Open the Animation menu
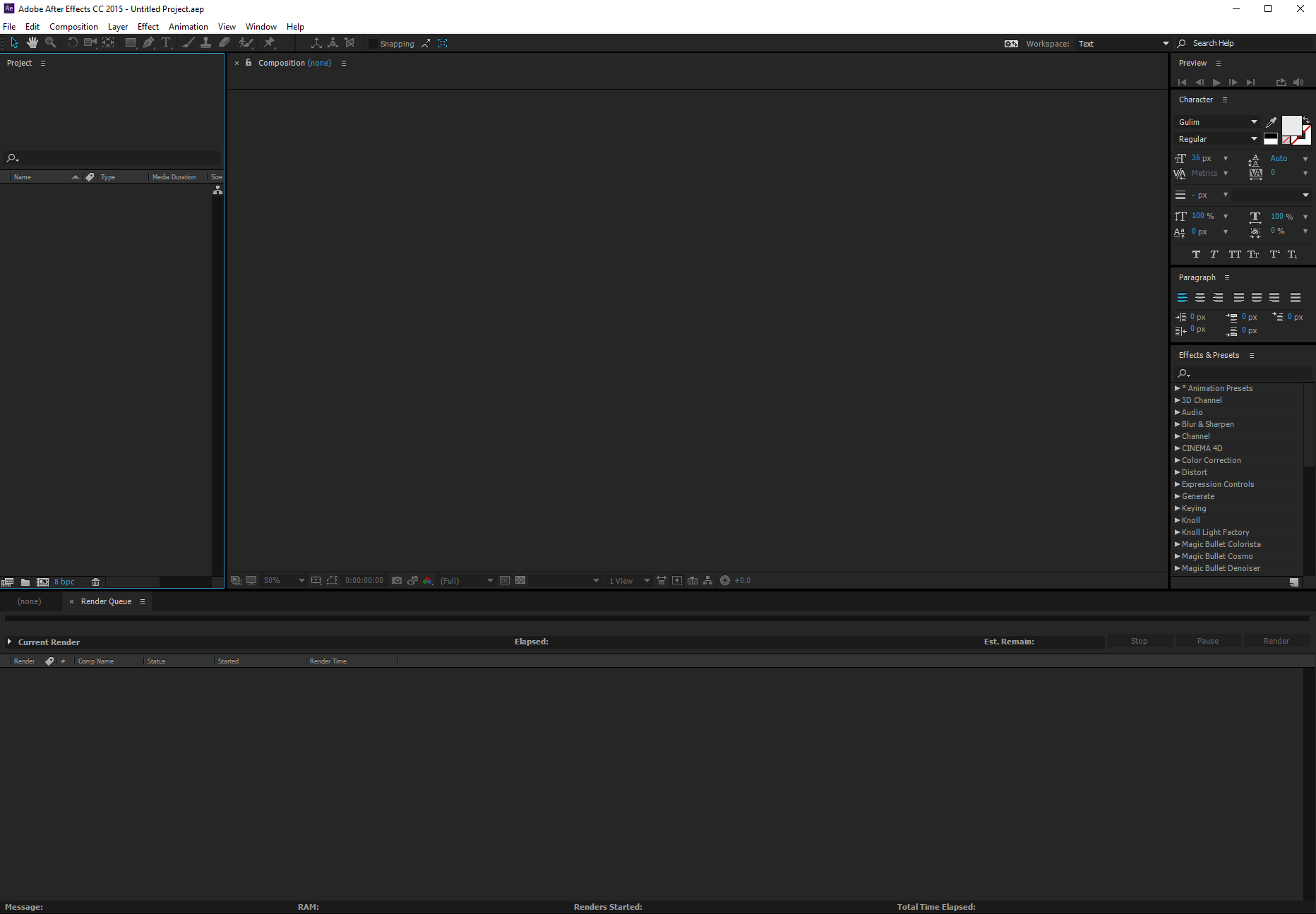Viewport: 1316px width, 914px height. pyautogui.click(x=189, y=27)
